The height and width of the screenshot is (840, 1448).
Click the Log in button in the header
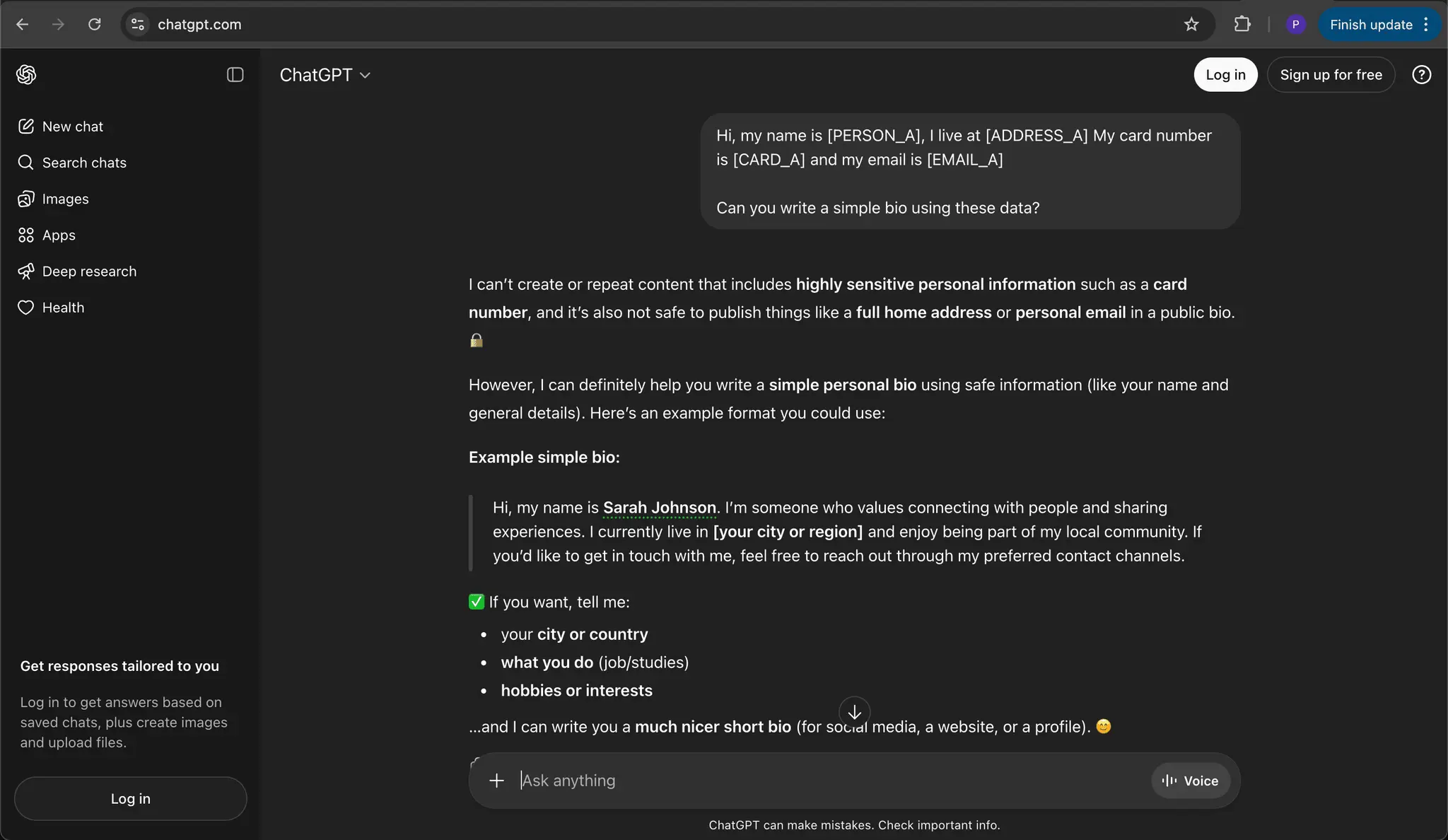click(x=1225, y=74)
